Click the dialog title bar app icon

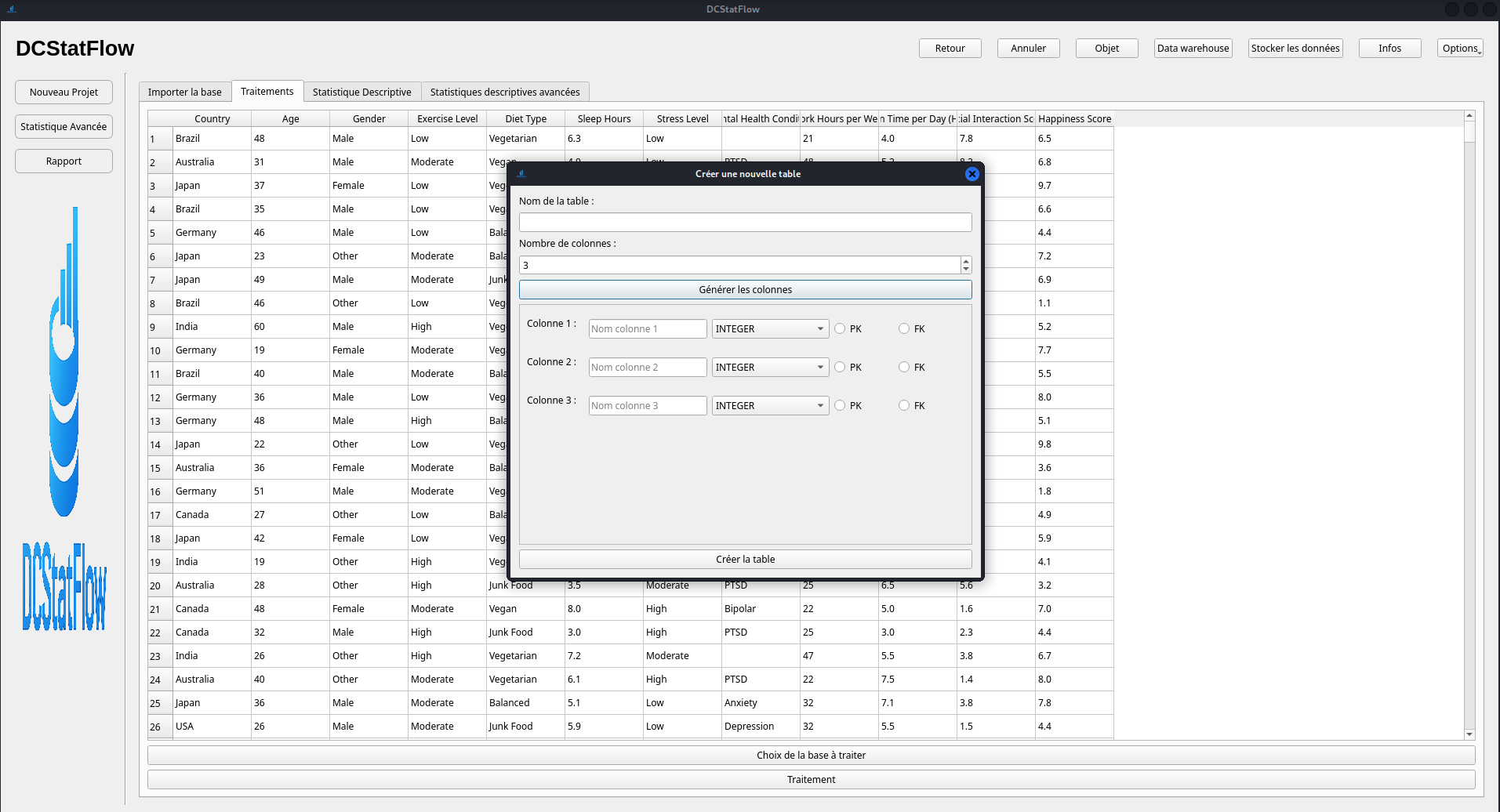pos(521,174)
